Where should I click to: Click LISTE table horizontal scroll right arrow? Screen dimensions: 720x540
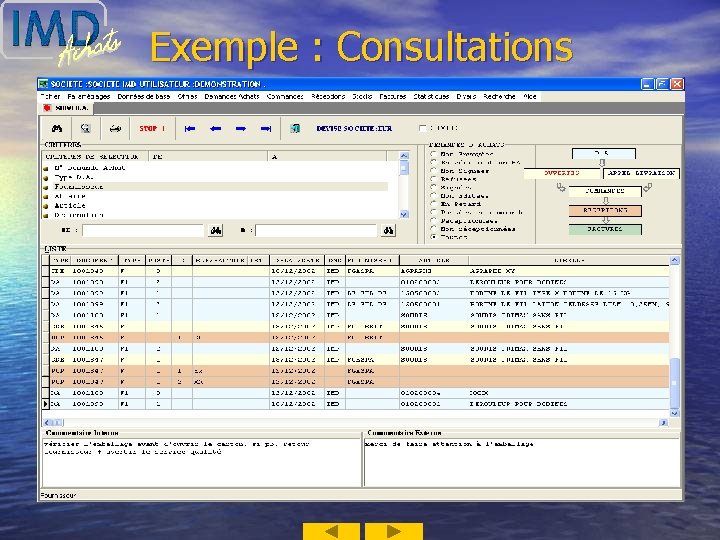[664, 422]
